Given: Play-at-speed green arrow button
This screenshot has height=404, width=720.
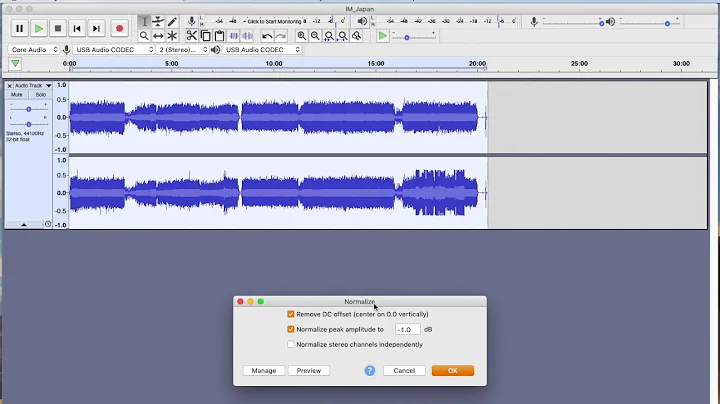Looking at the screenshot, I should click(x=382, y=36).
